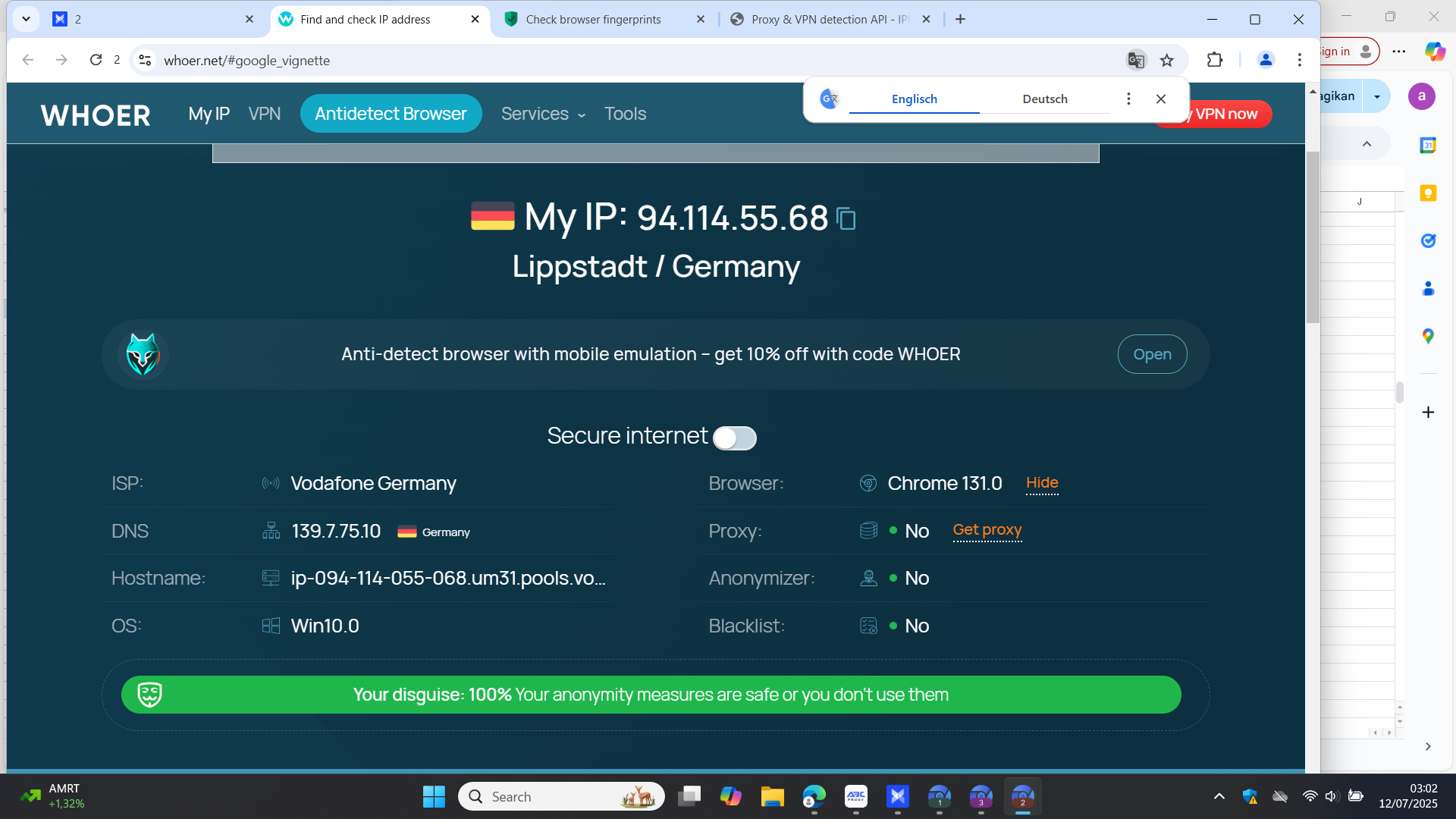Screen dimensions: 1456x819
Task: Open Google Maps in the side panel
Action: (x=1428, y=336)
